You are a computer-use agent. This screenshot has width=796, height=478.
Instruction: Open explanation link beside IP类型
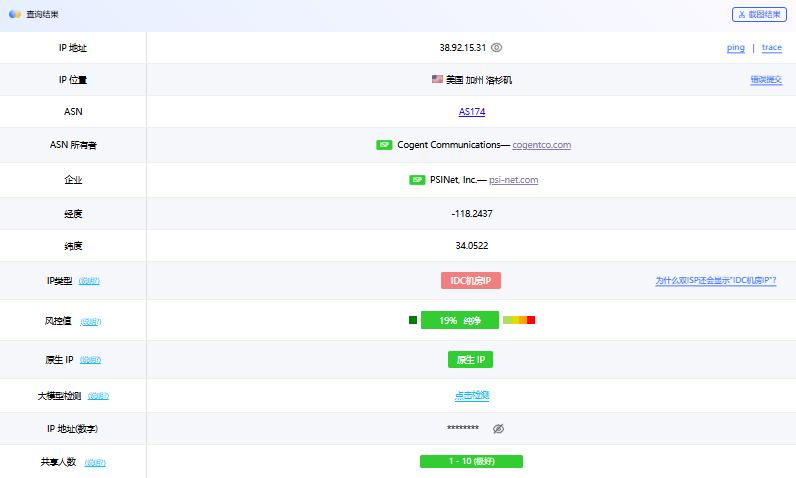click(x=89, y=281)
